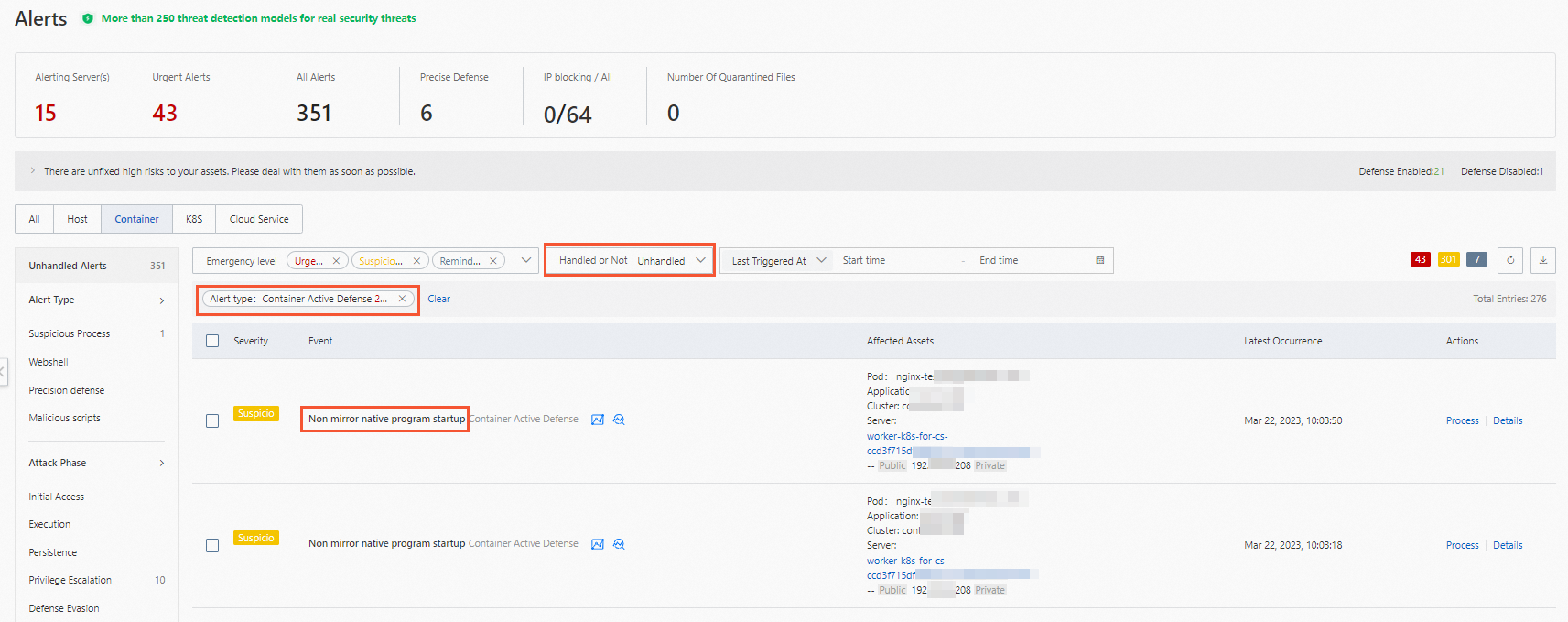The width and height of the screenshot is (1568, 622).
Task: Switch to the Host tab
Action: [x=78, y=219]
